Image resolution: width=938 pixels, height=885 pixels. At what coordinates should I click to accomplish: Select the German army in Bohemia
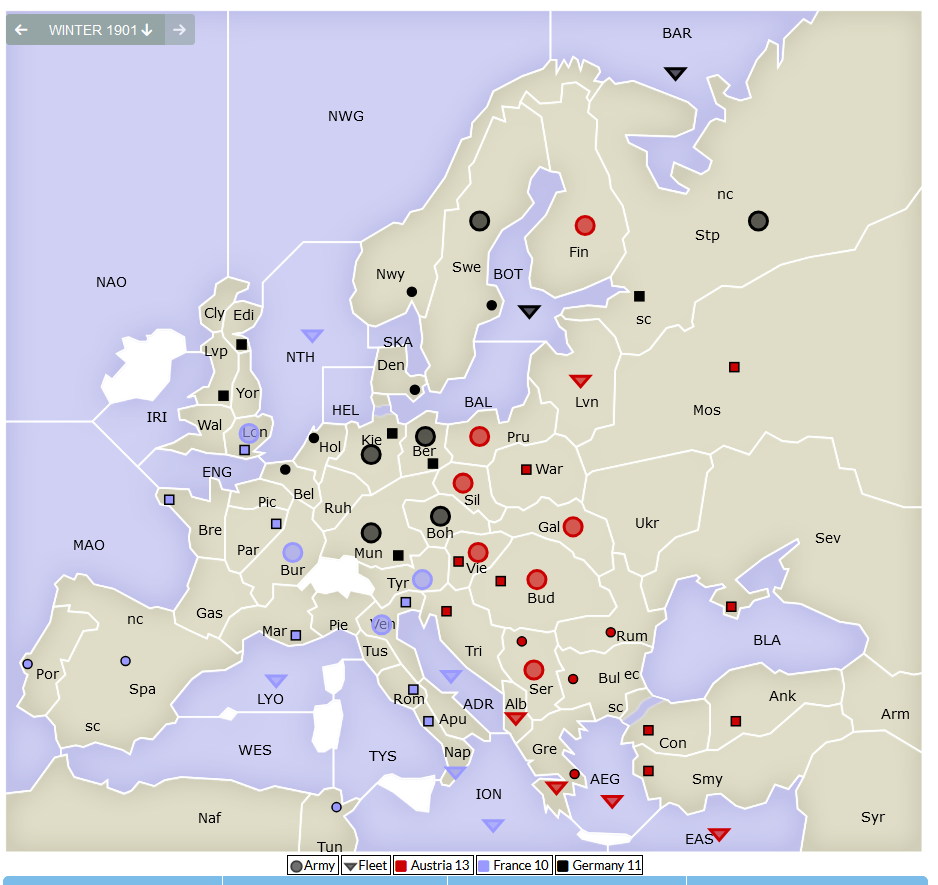pyautogui.click(x=440, y=516)
